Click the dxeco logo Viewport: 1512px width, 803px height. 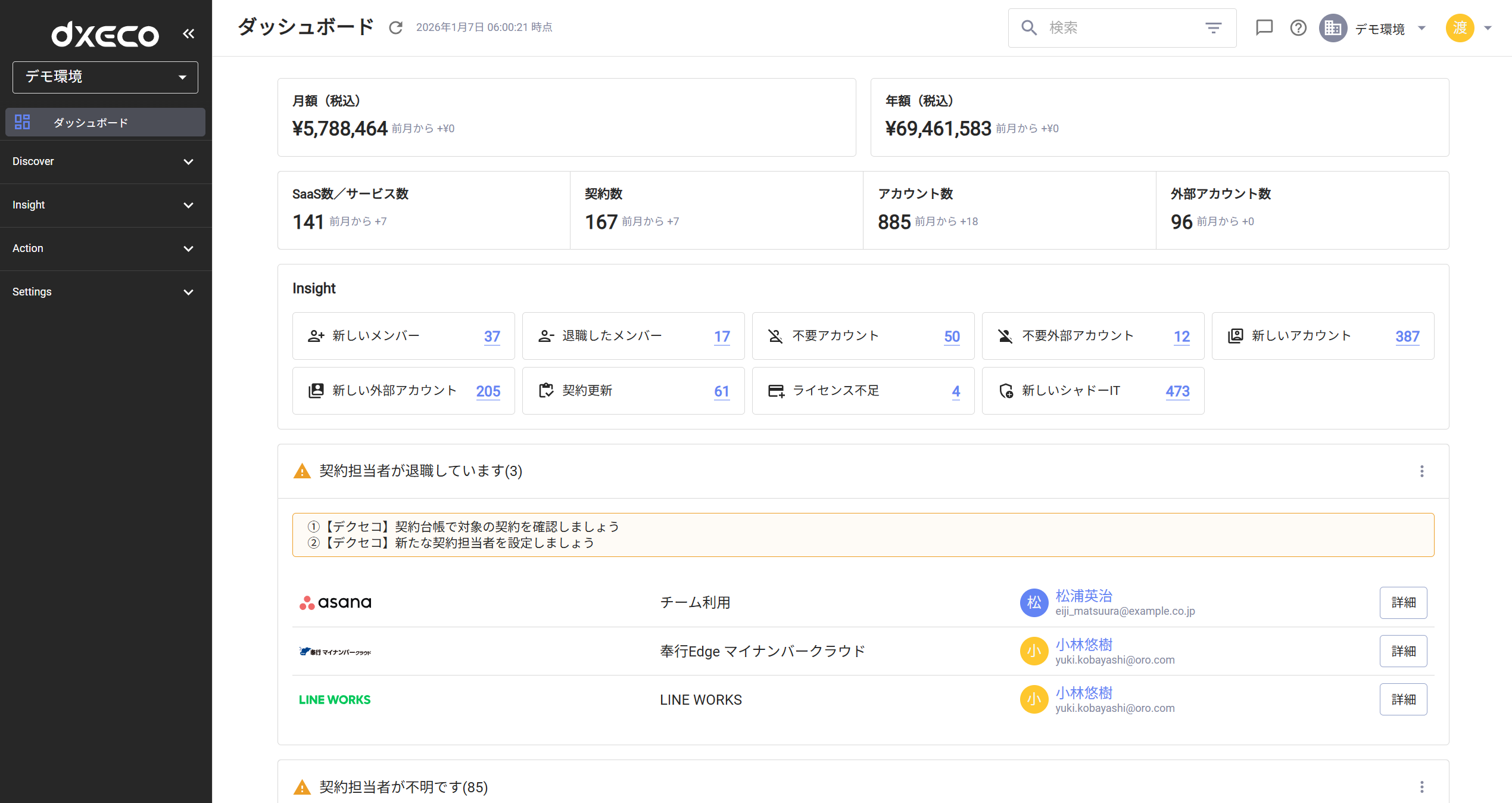pyautogui.click(x=105, y=35)
